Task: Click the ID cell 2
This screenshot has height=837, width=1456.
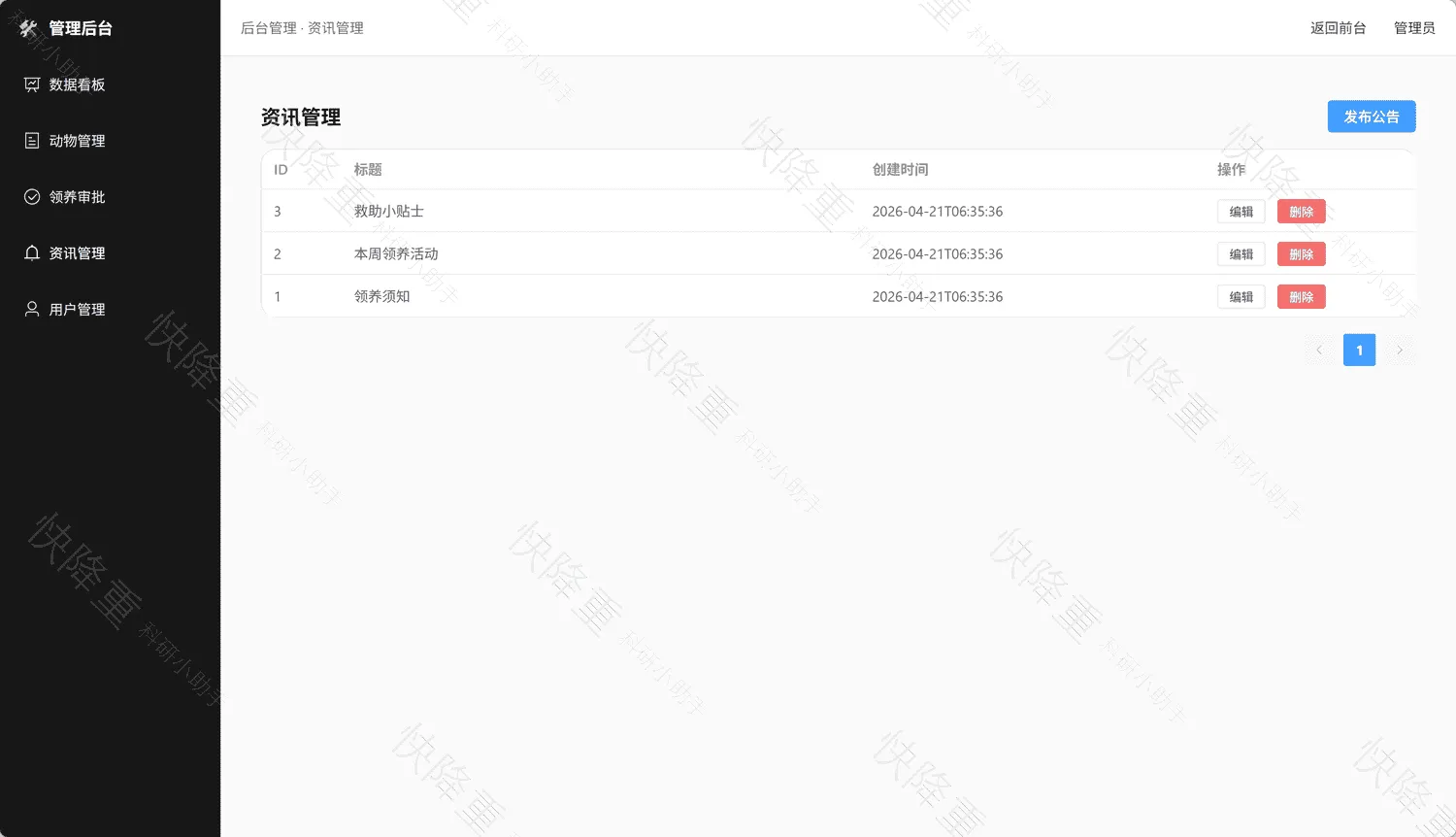Action: point(278,254)
